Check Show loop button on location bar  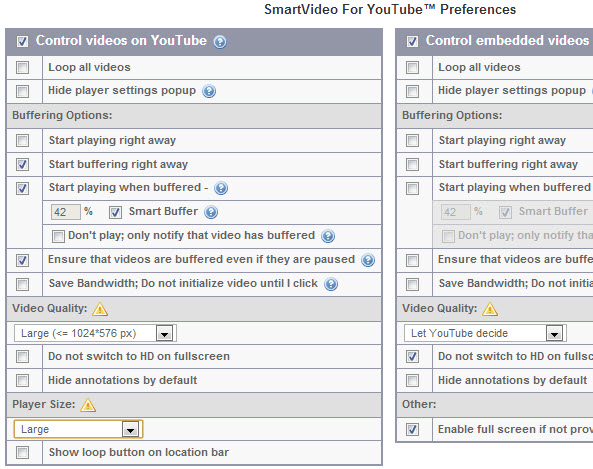point(22,452)
